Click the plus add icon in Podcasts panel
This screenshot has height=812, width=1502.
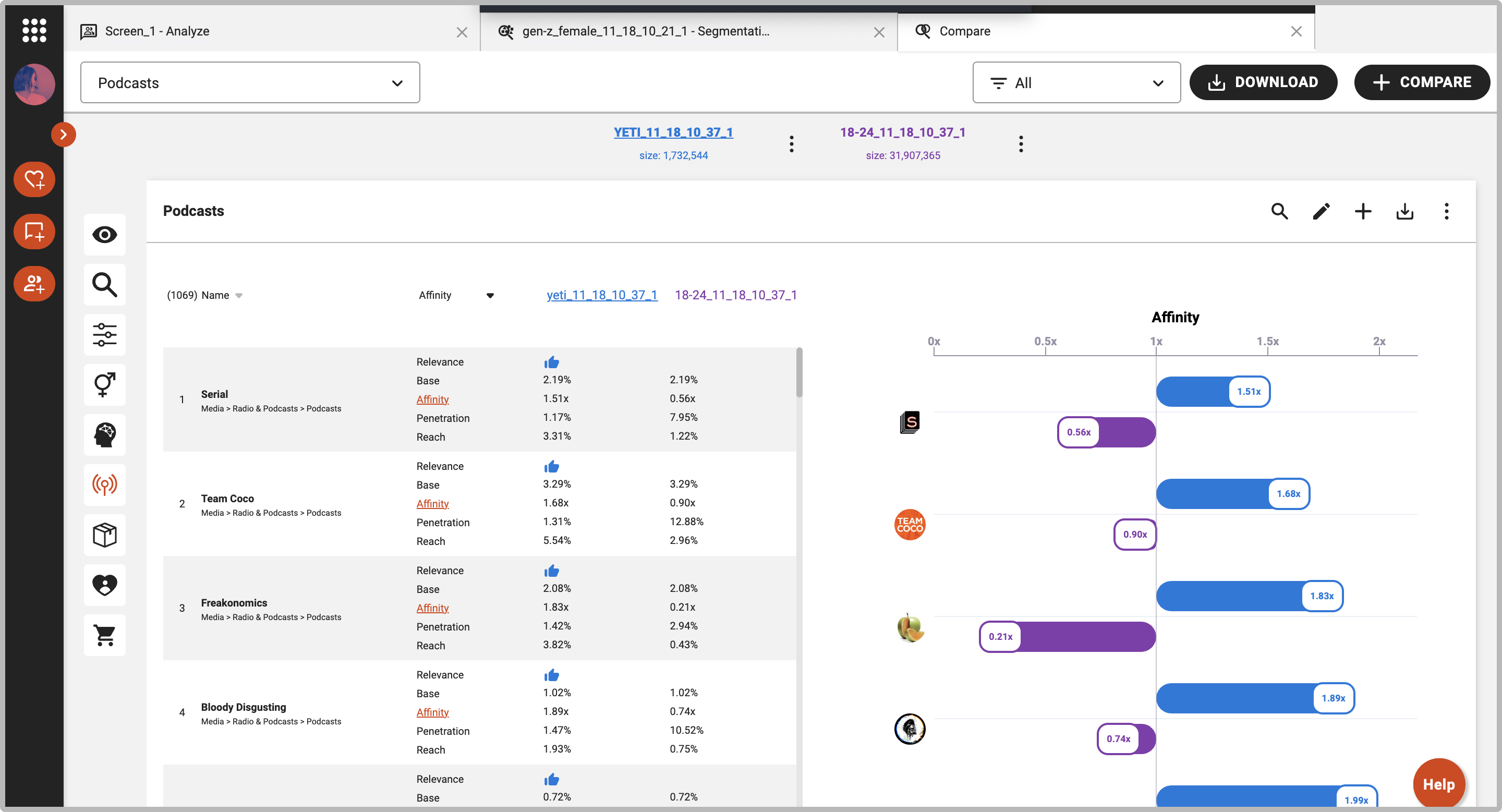pos(1363,211)
